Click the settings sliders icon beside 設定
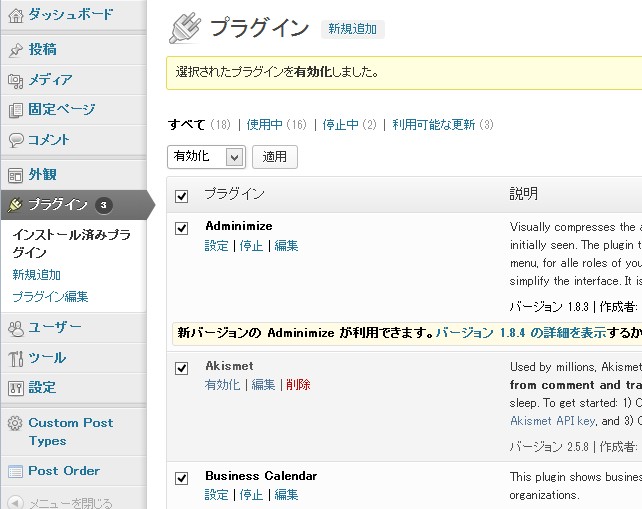This screenshot has width=642, height=509. coord(16,388)
